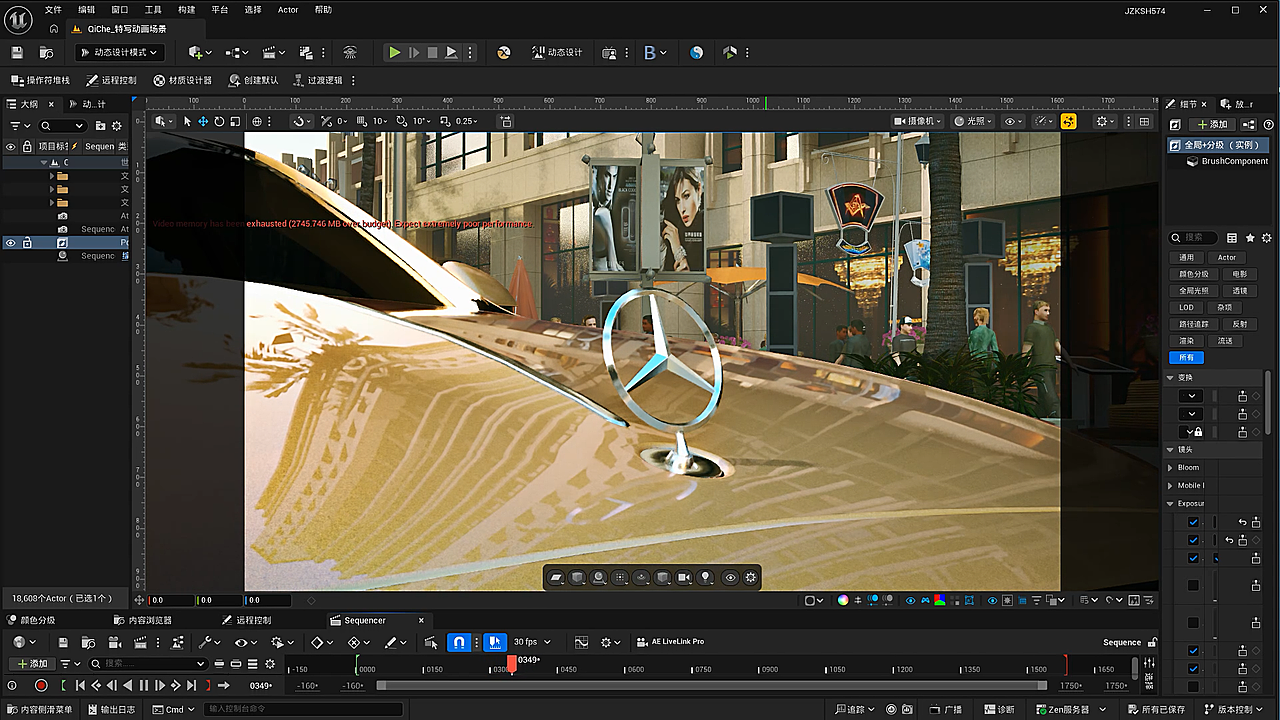This screenshot has height=720, width=1280.
Task: Click the Sequencer record button
Action: point(41,686)
